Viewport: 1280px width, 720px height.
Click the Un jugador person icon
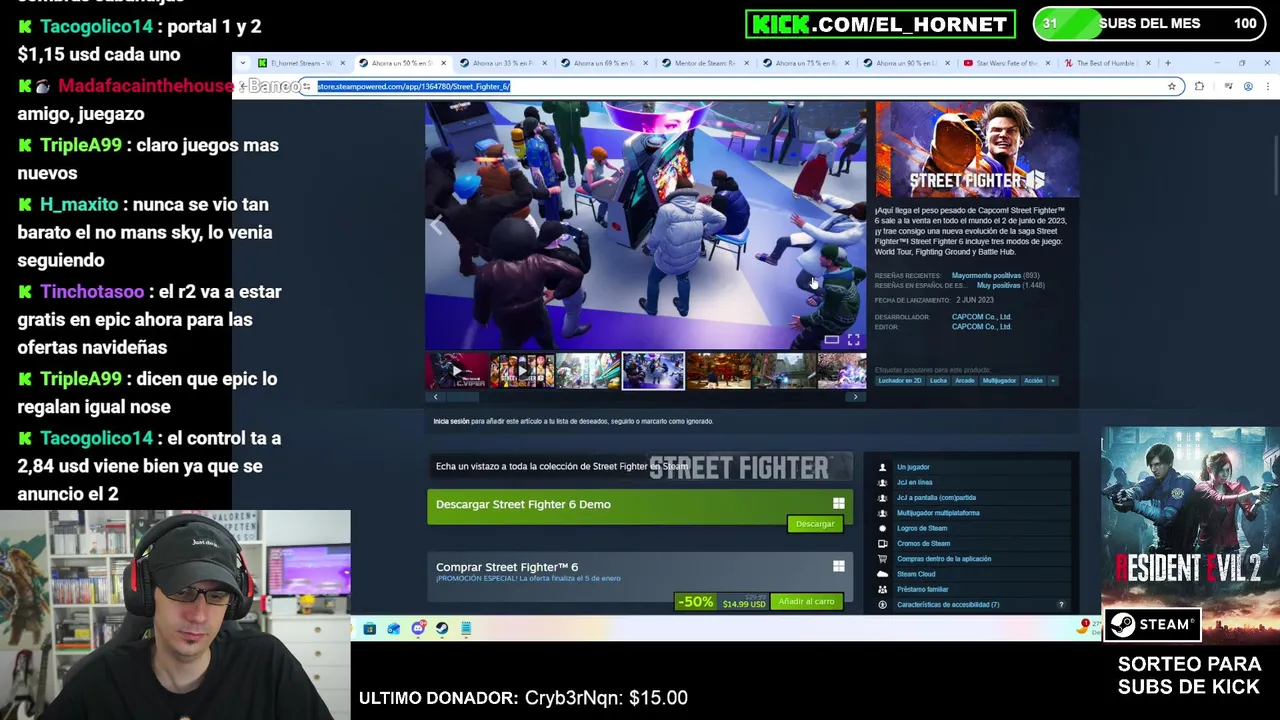(x=882, y=467)
